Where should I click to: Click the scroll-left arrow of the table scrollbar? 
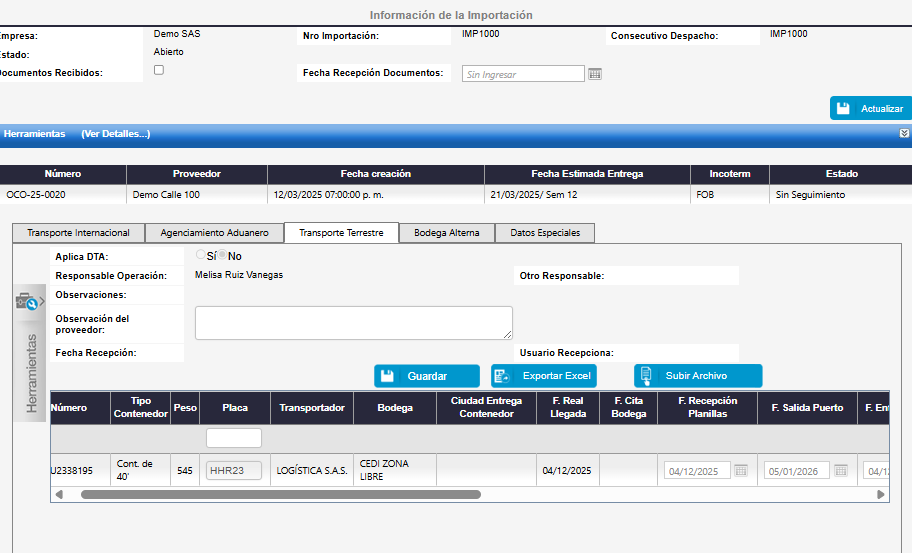pos(59,494)
